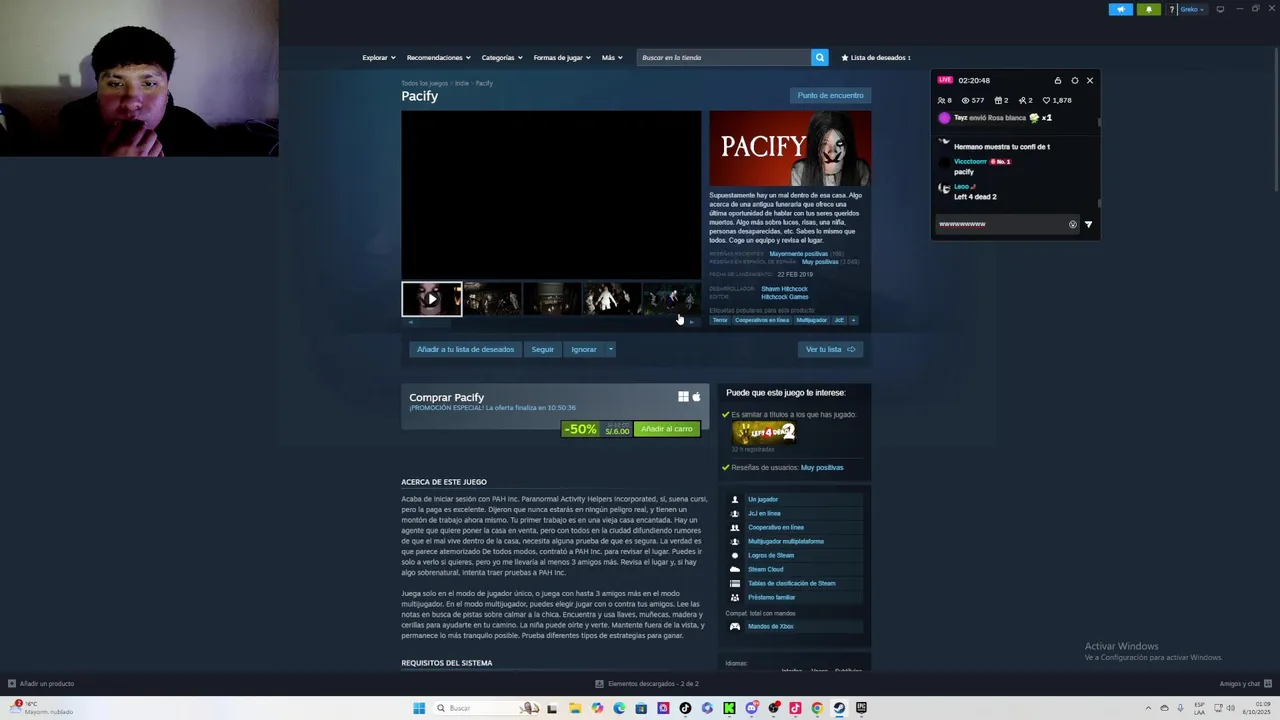Image resolution: width=1280 pixels, height=720 pixels.
Task: Click the Steam Cloud feature icon
Action: click(x=735, y=569)
